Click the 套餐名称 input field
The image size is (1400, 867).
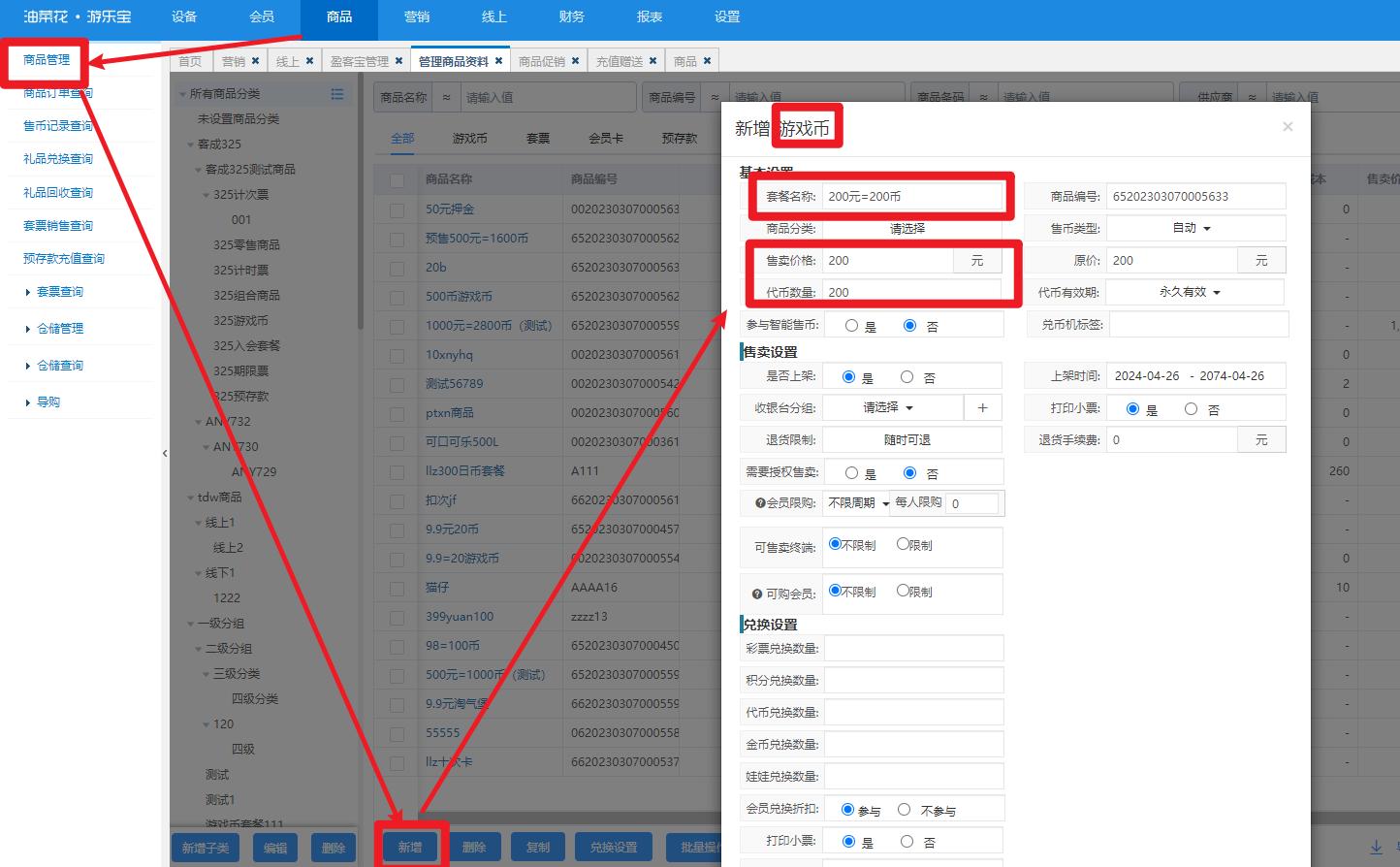913,197
